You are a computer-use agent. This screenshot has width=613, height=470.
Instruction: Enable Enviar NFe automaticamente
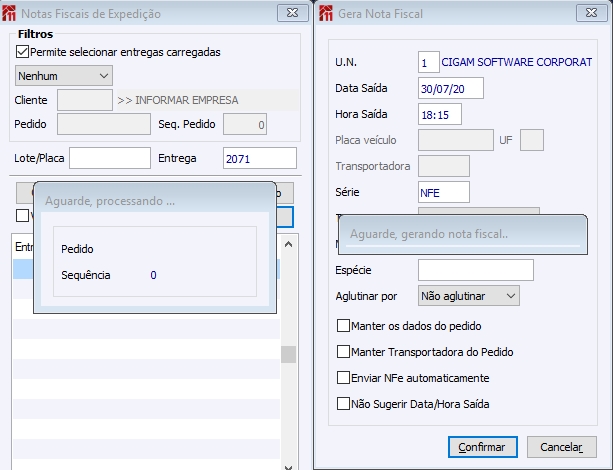[343, 378]
